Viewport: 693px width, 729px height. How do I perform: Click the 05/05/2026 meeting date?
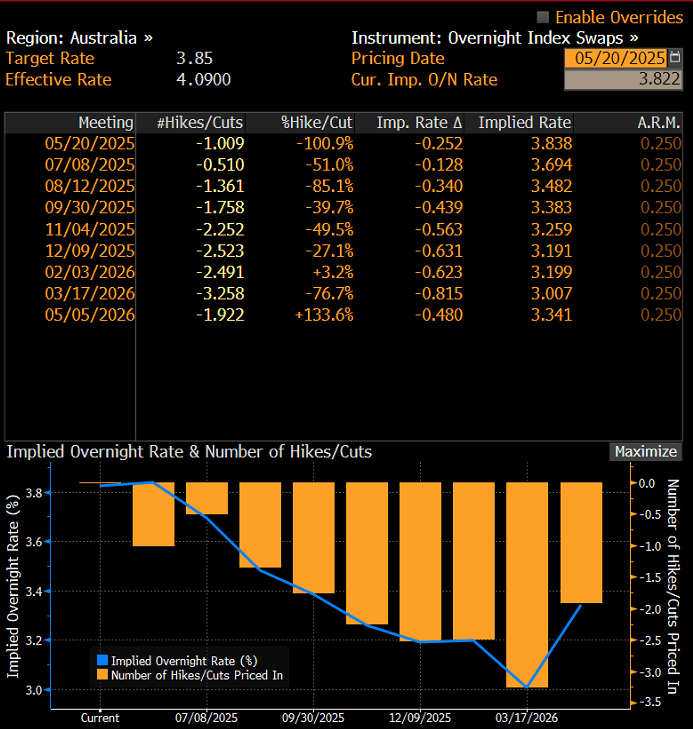point(89,314)
